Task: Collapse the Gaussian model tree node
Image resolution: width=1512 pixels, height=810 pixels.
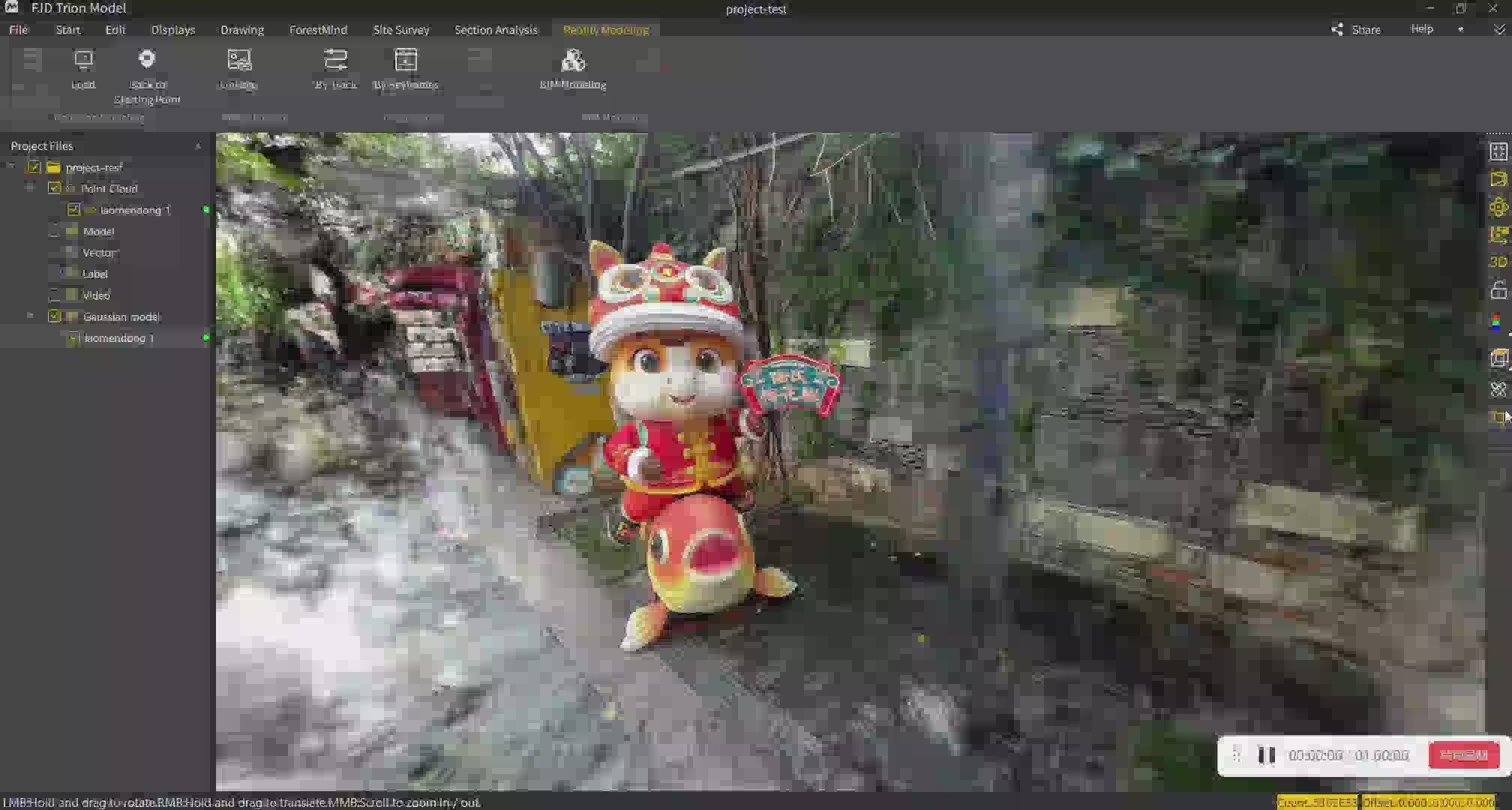Action: [x=31, y=316]
